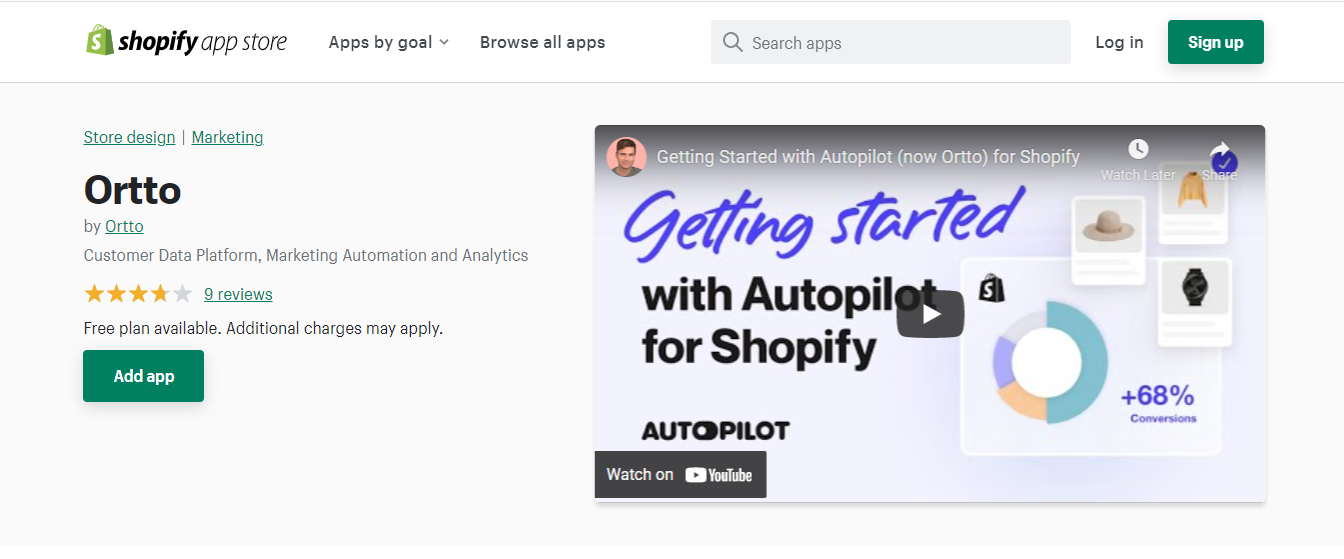The width and height of the screenshot is (1344, 559).
Task: Expand the Apps by goal dropdown
Action: click(x=389, y=42)
